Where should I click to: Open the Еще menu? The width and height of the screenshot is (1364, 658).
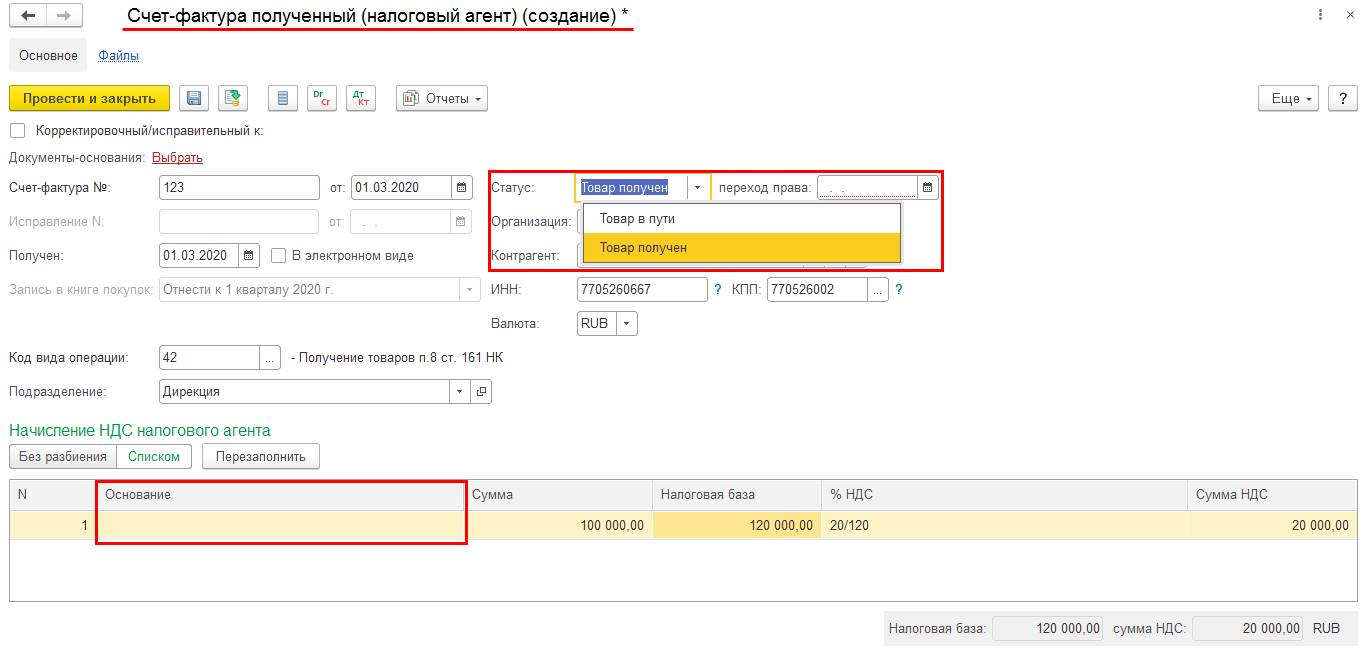coord(1289,98)
